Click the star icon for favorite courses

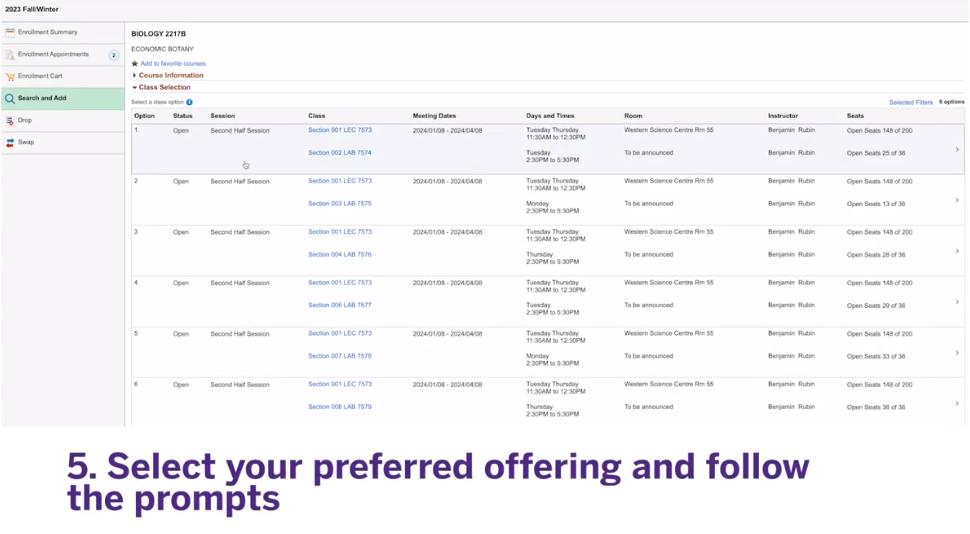(x=134, y=64)
